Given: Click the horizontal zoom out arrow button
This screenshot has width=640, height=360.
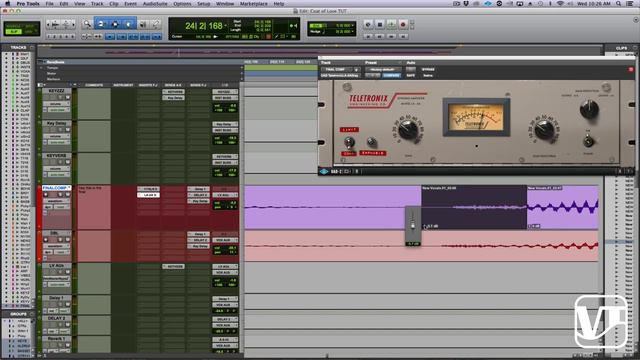Looking at the screenshot, I should pos(49,24).
